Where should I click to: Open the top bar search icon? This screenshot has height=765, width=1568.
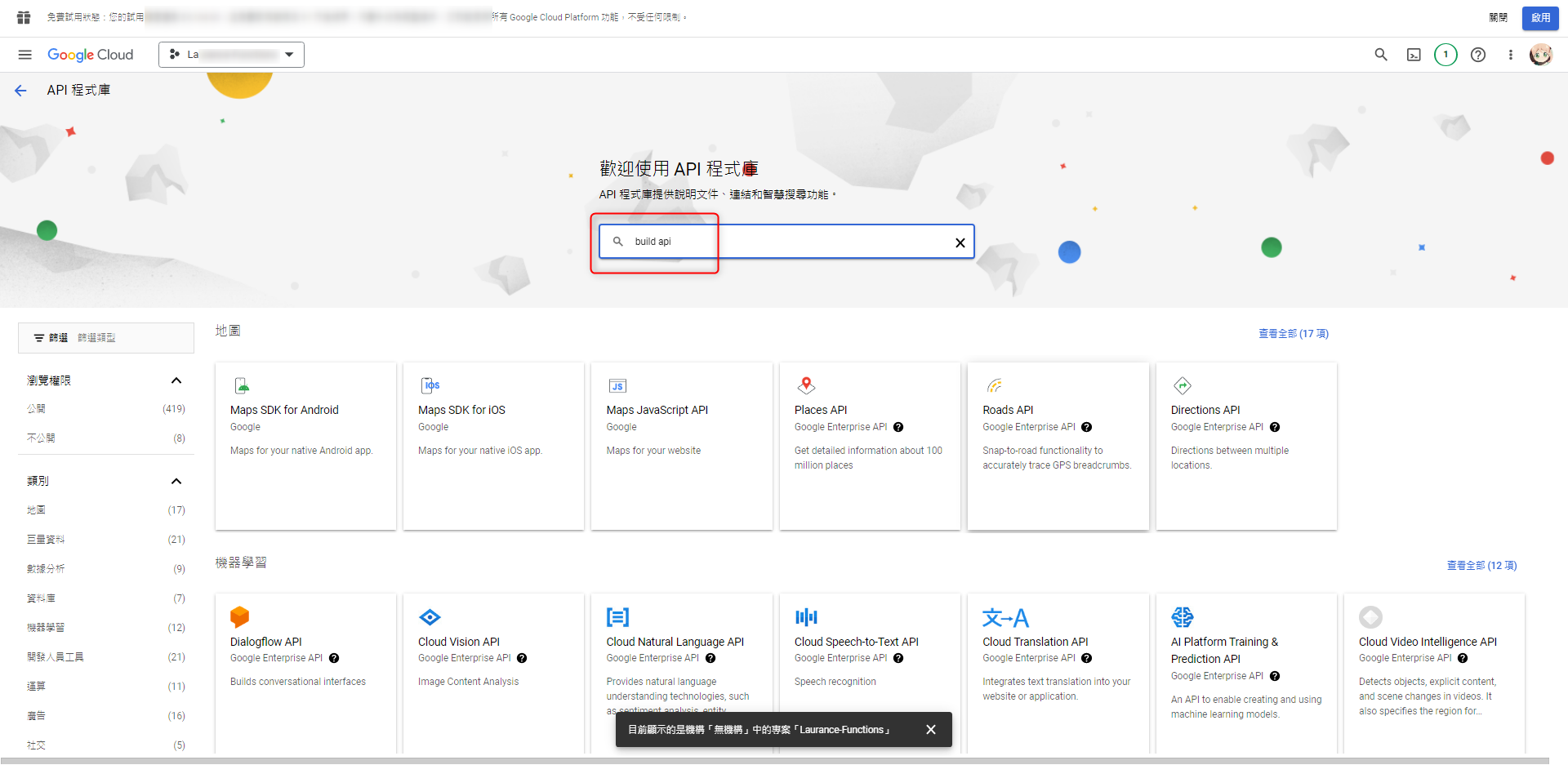click(x=1381, y=55)
